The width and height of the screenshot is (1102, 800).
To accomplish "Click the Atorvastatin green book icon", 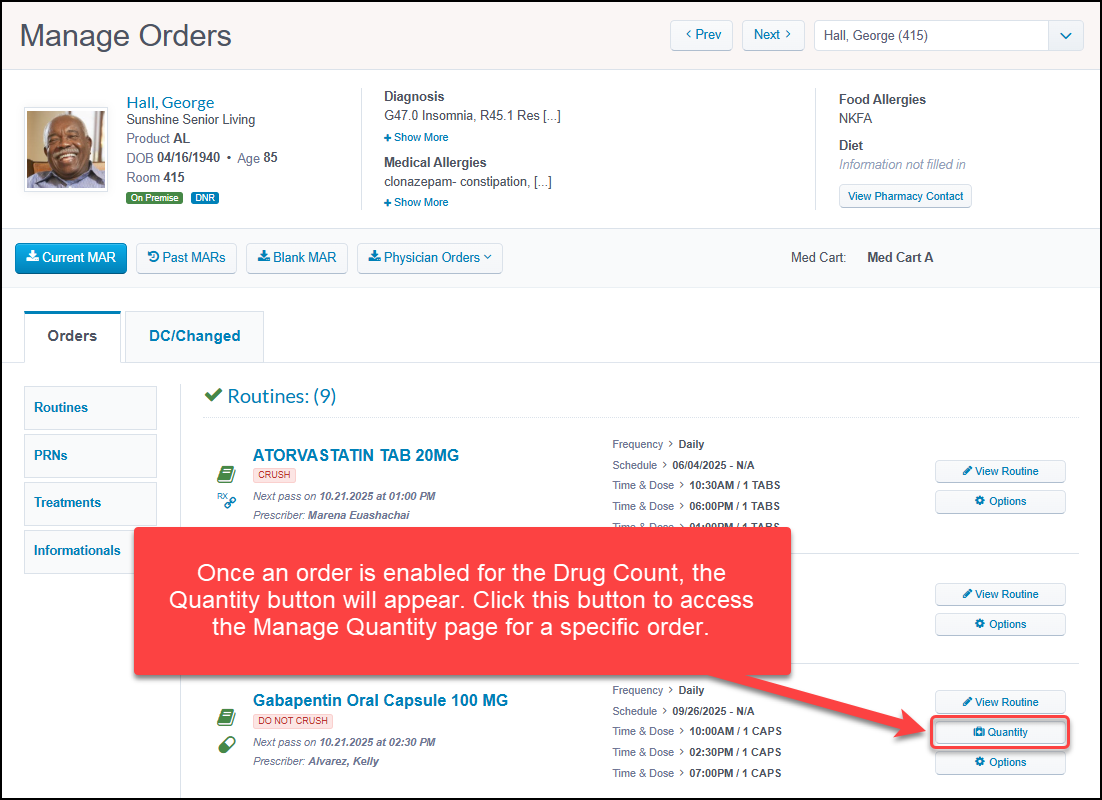I will click(226, 475).
